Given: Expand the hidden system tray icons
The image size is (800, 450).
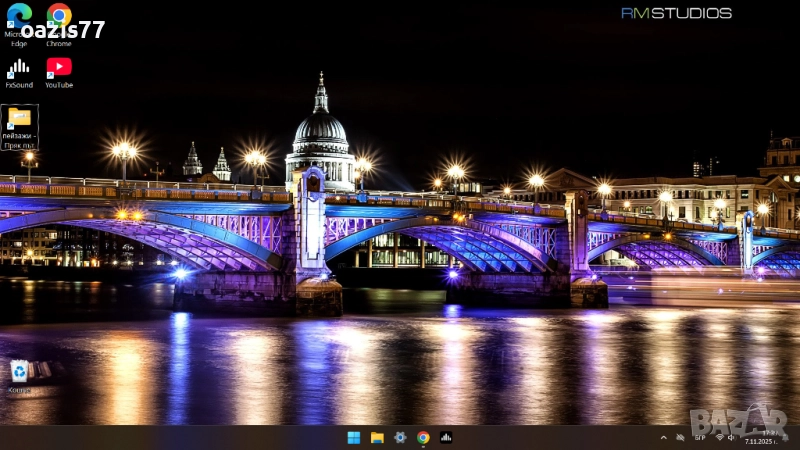Looking at the screenshot, I should [663, 437].
